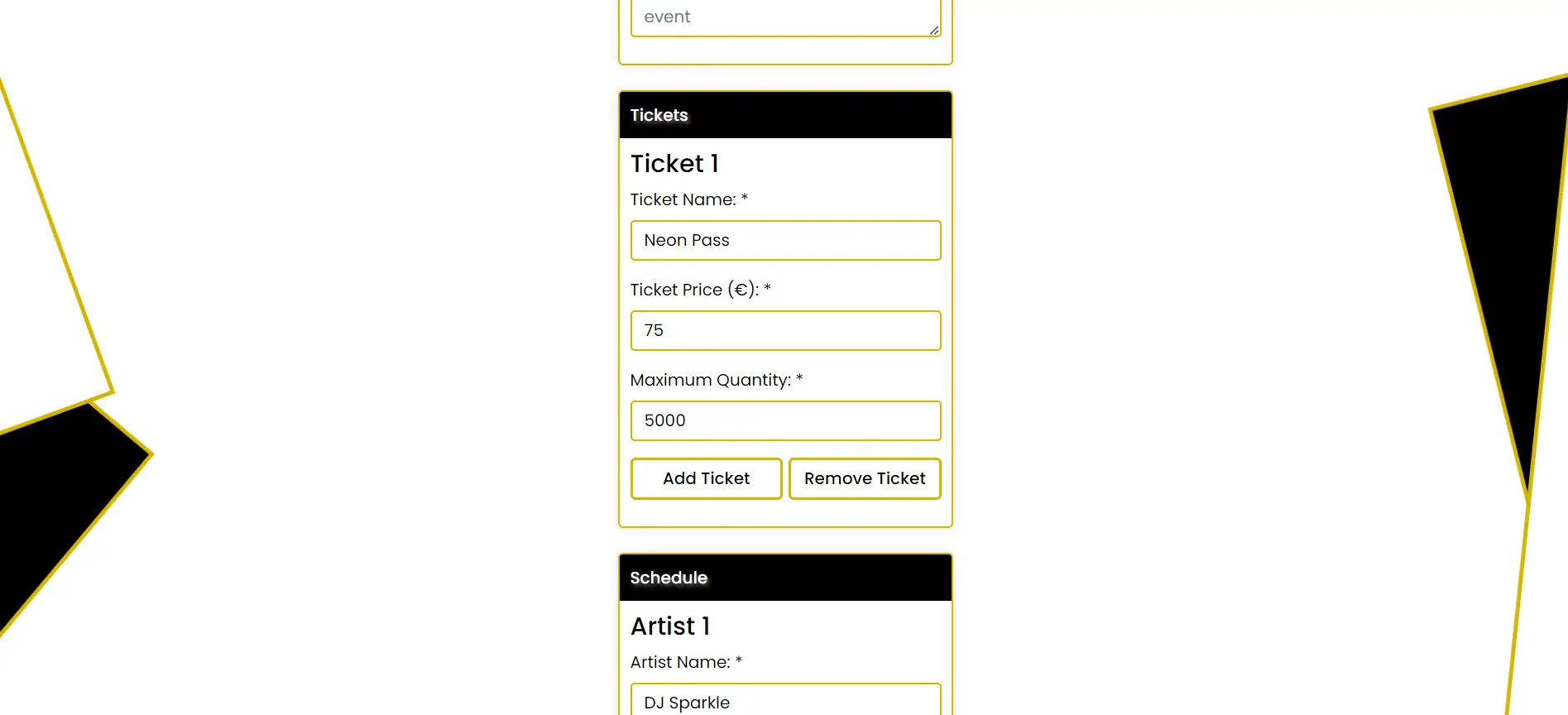Click the Schedule section header bar

(x=784, y=578)
